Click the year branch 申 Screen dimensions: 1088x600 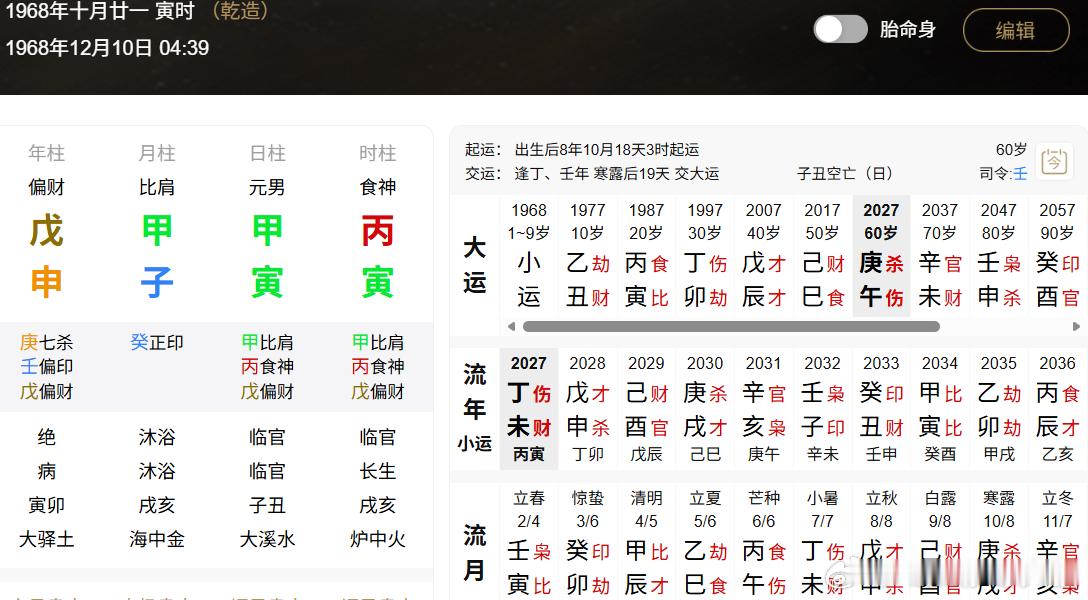(x=46, y=282)
